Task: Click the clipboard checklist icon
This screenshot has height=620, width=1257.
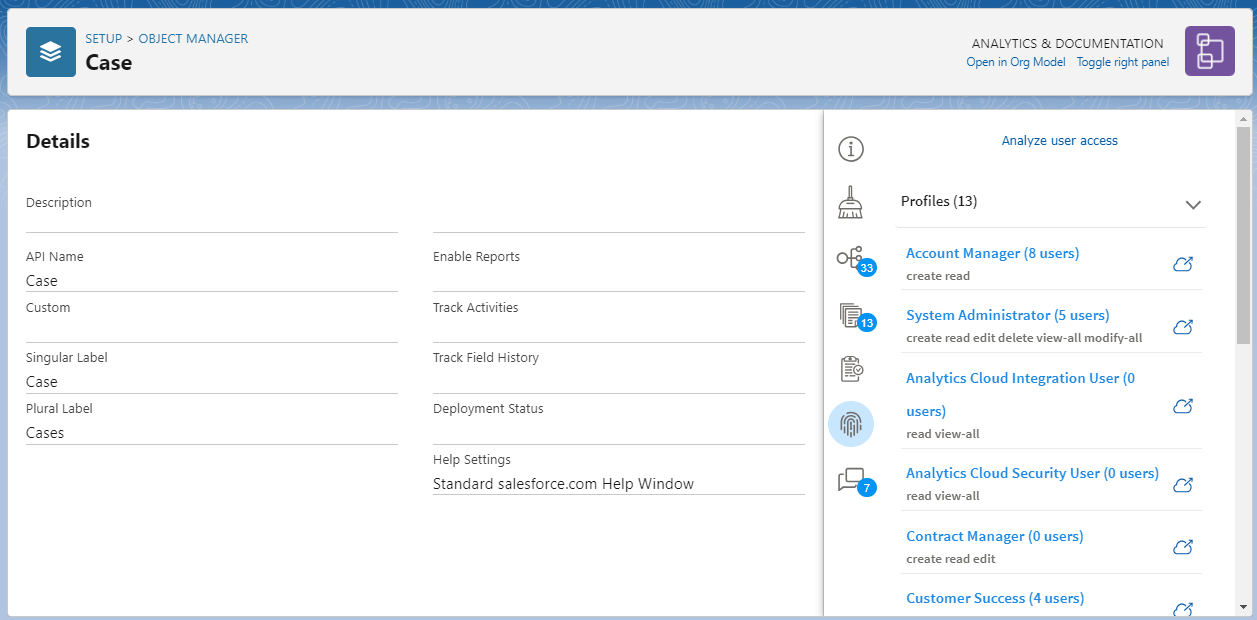Action: pyautogui.click(x=850, y=367)
